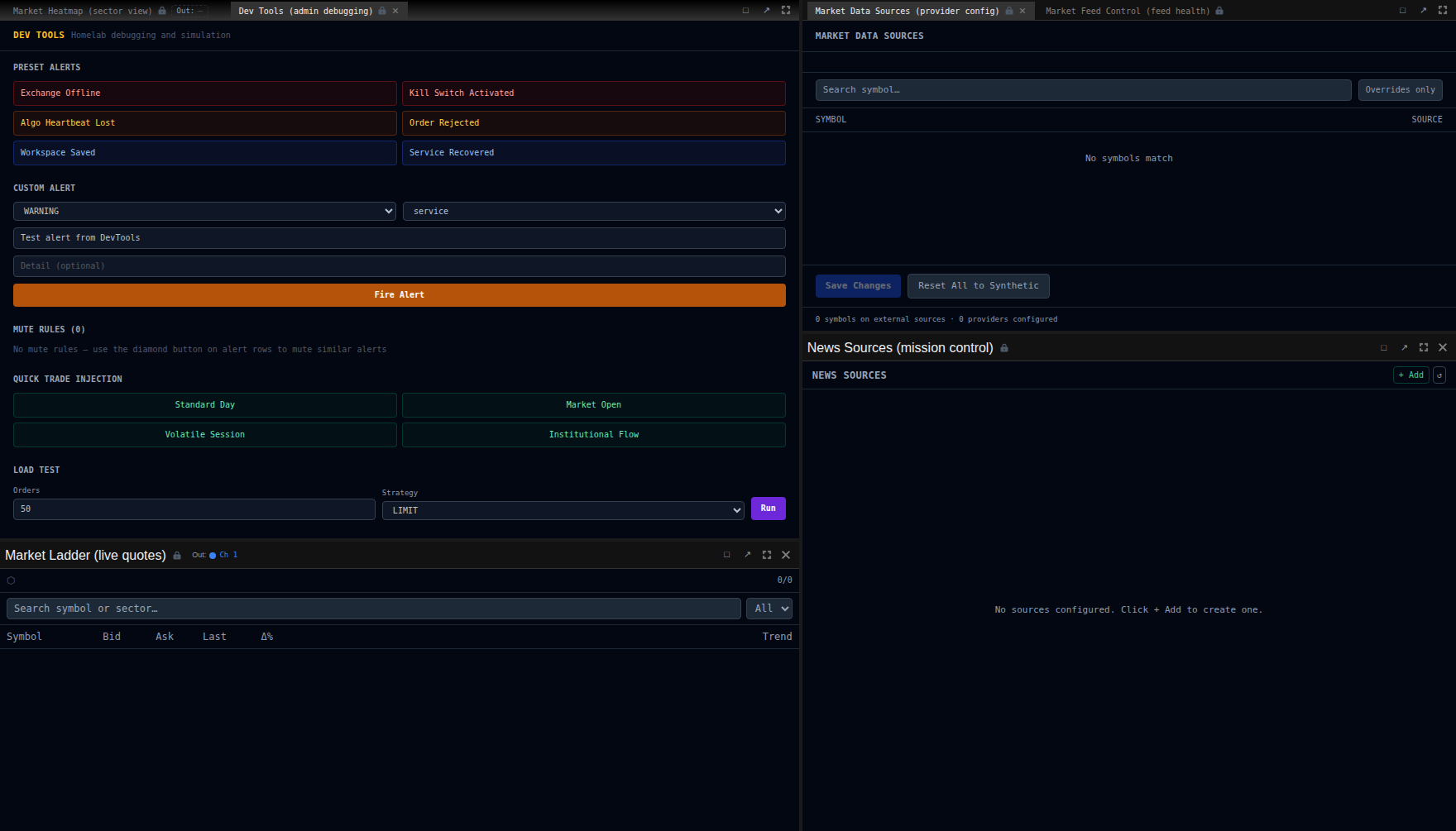Click Reset All to Synthetic

click(978, 286)
